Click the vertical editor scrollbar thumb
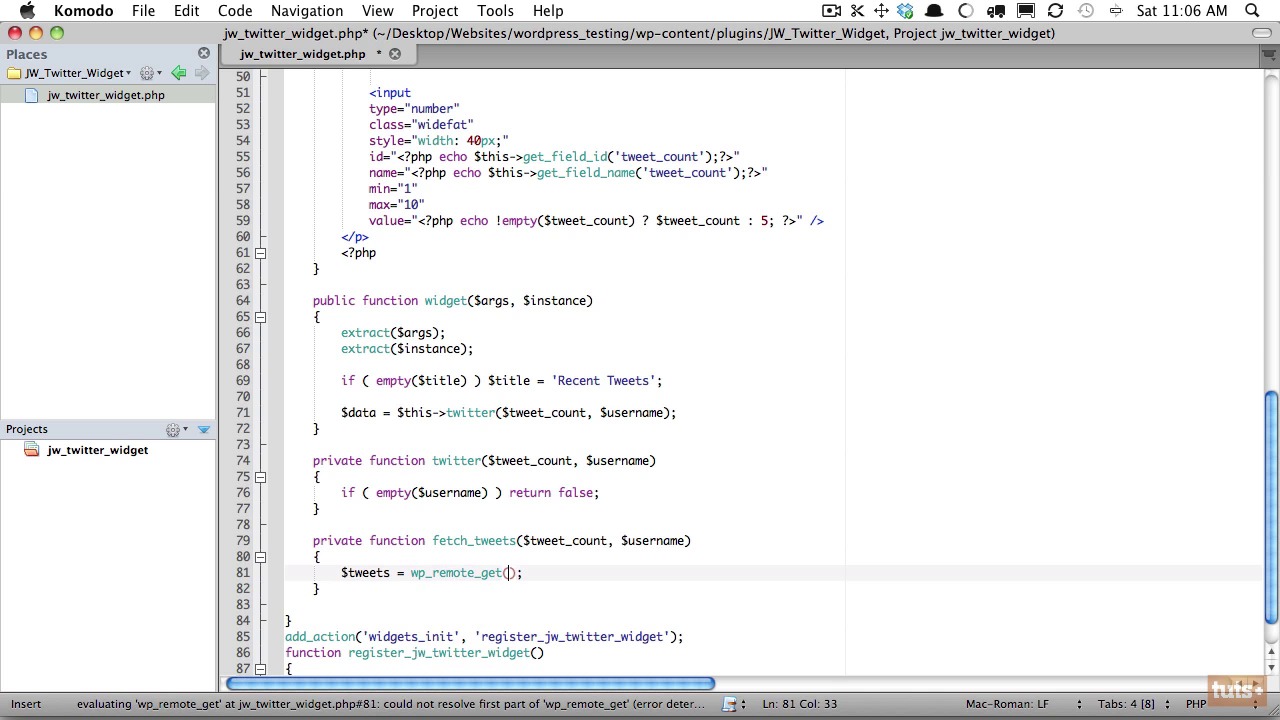Viewport: 1280px width, 720px height. click(x=1271, y=508)
